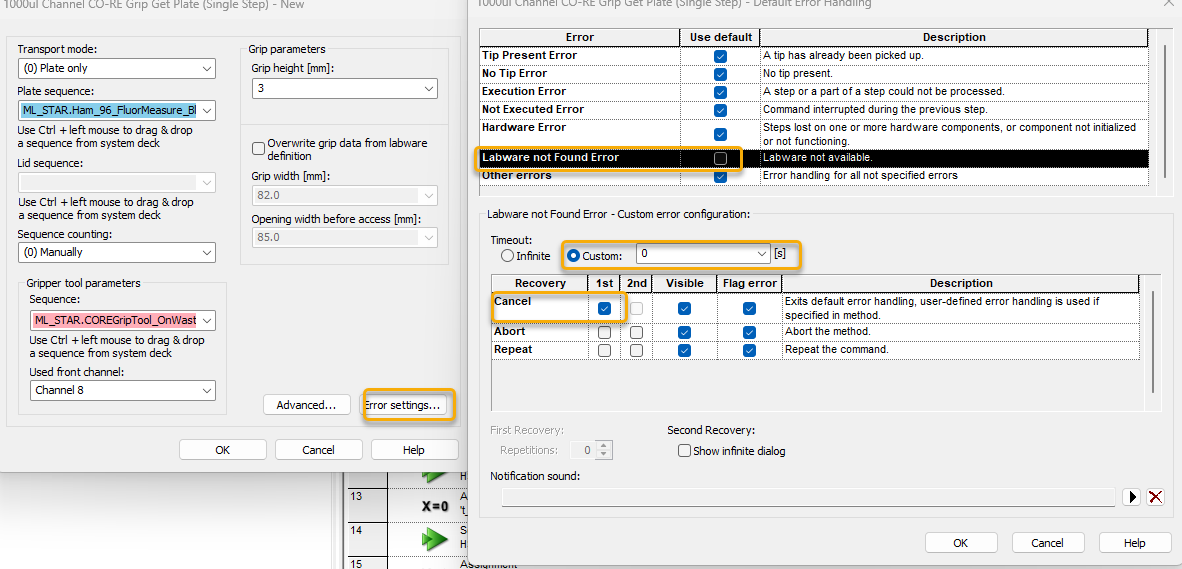Screen dimensions: 1182x569
Task: Select the Hardware Error row in error list
Action: [580, 128]
